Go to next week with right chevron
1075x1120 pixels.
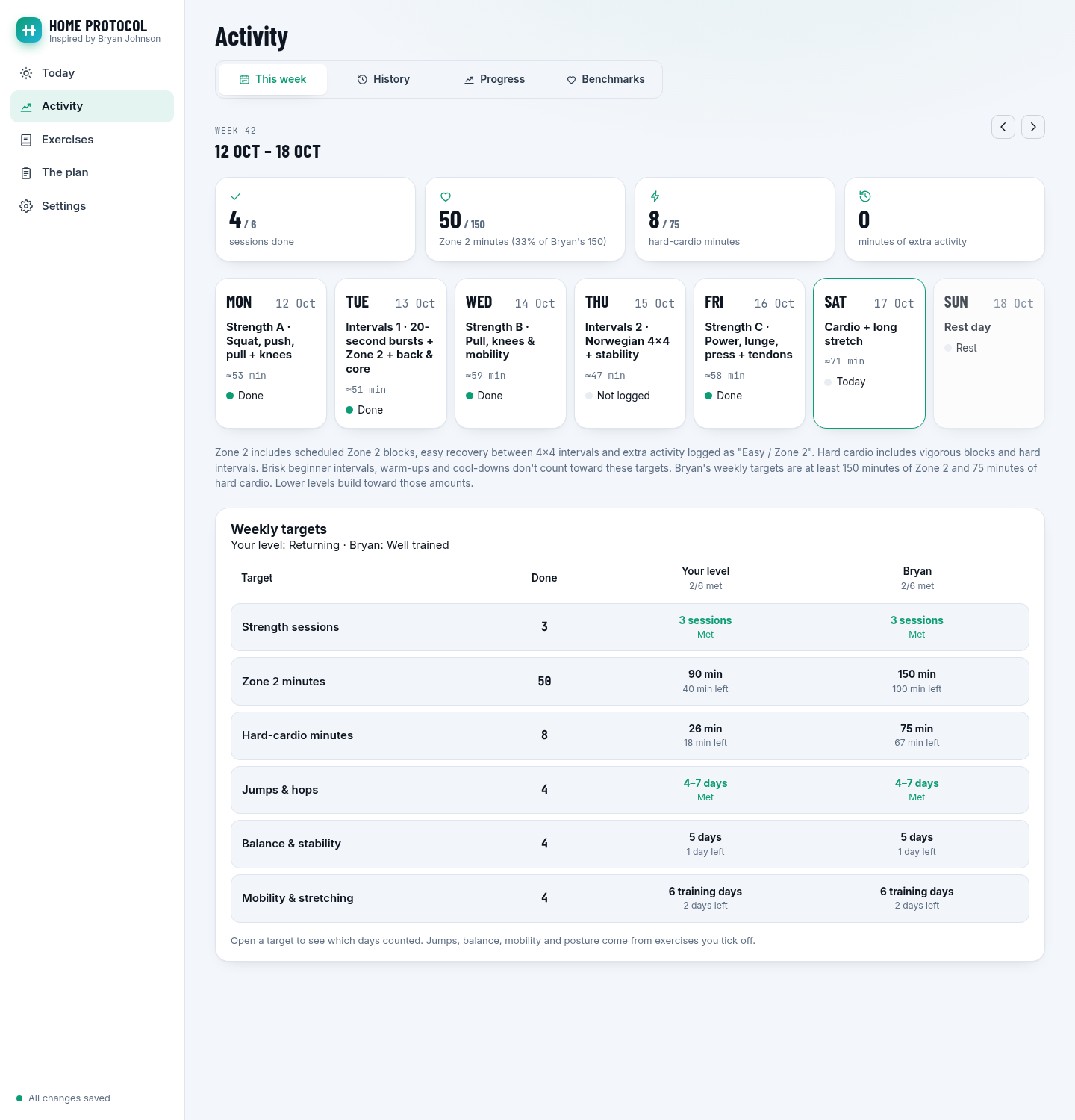coord(1033,127)
